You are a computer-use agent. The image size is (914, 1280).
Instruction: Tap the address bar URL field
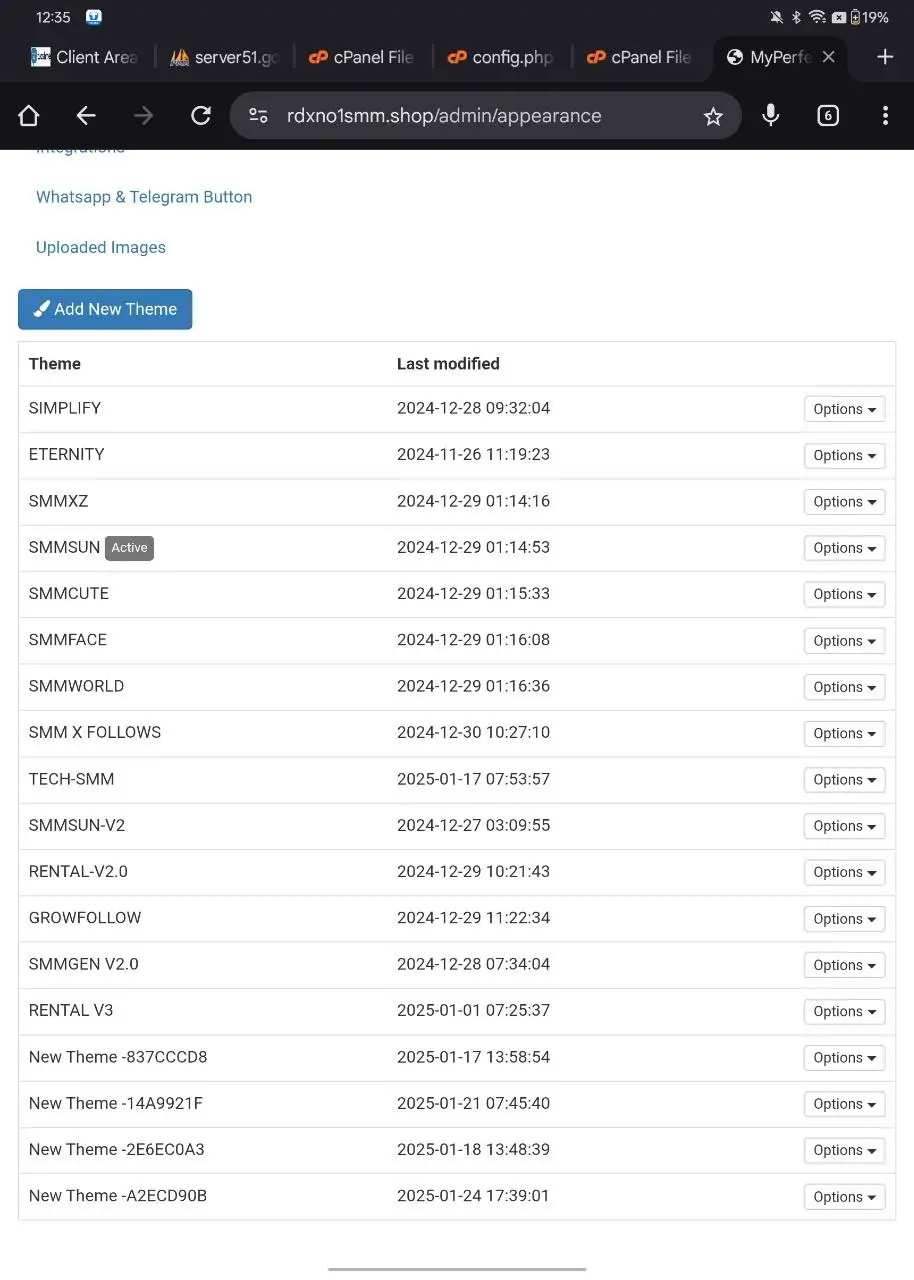click(x=470, y=116)
